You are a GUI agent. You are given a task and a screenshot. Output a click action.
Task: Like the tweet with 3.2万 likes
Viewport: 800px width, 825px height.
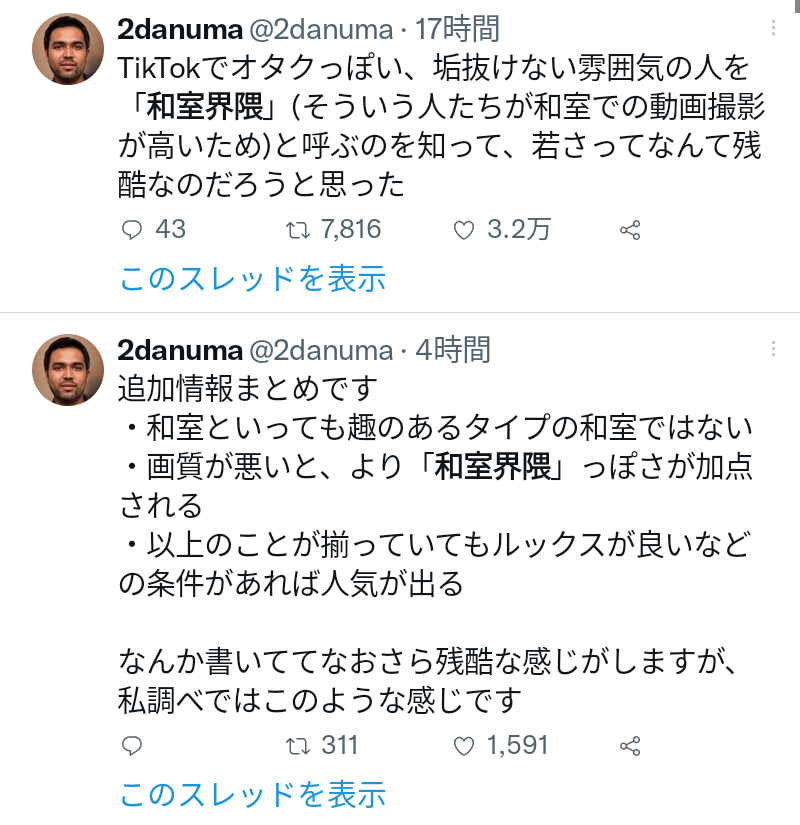point(463,230)
